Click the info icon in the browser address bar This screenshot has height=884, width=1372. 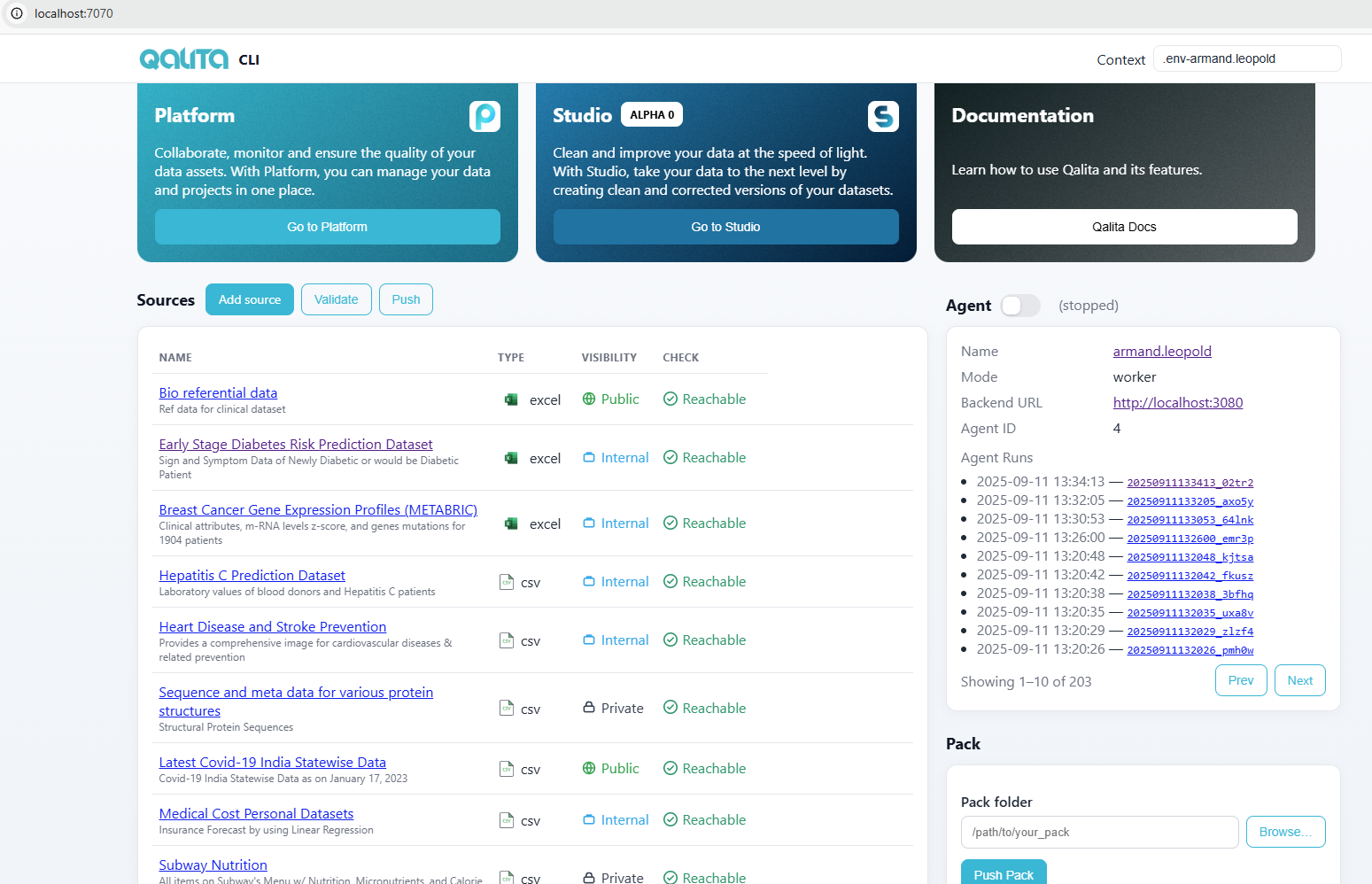[17, 13]
